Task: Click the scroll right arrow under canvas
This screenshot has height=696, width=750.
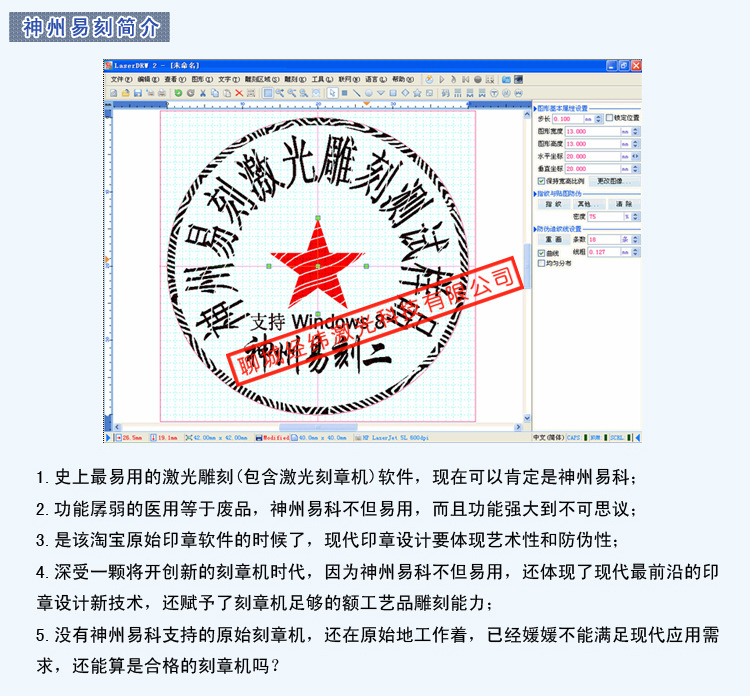Action: tap(518, 427)
